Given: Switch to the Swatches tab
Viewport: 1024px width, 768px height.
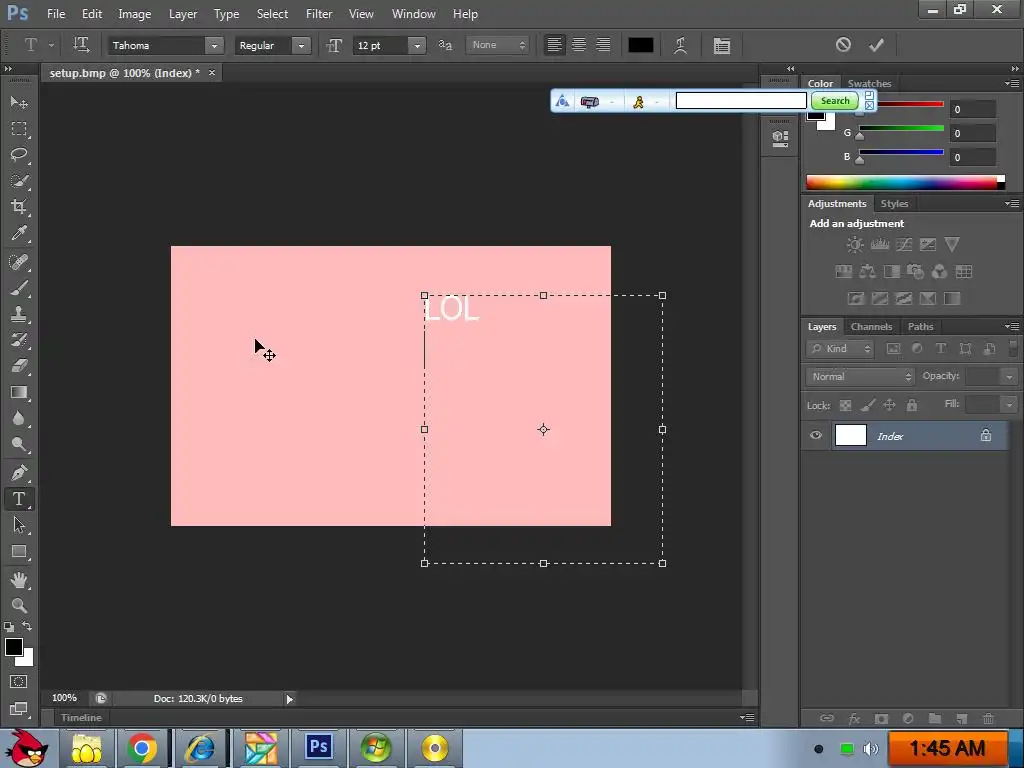Looking at the screenshot, I should [869, 84].
